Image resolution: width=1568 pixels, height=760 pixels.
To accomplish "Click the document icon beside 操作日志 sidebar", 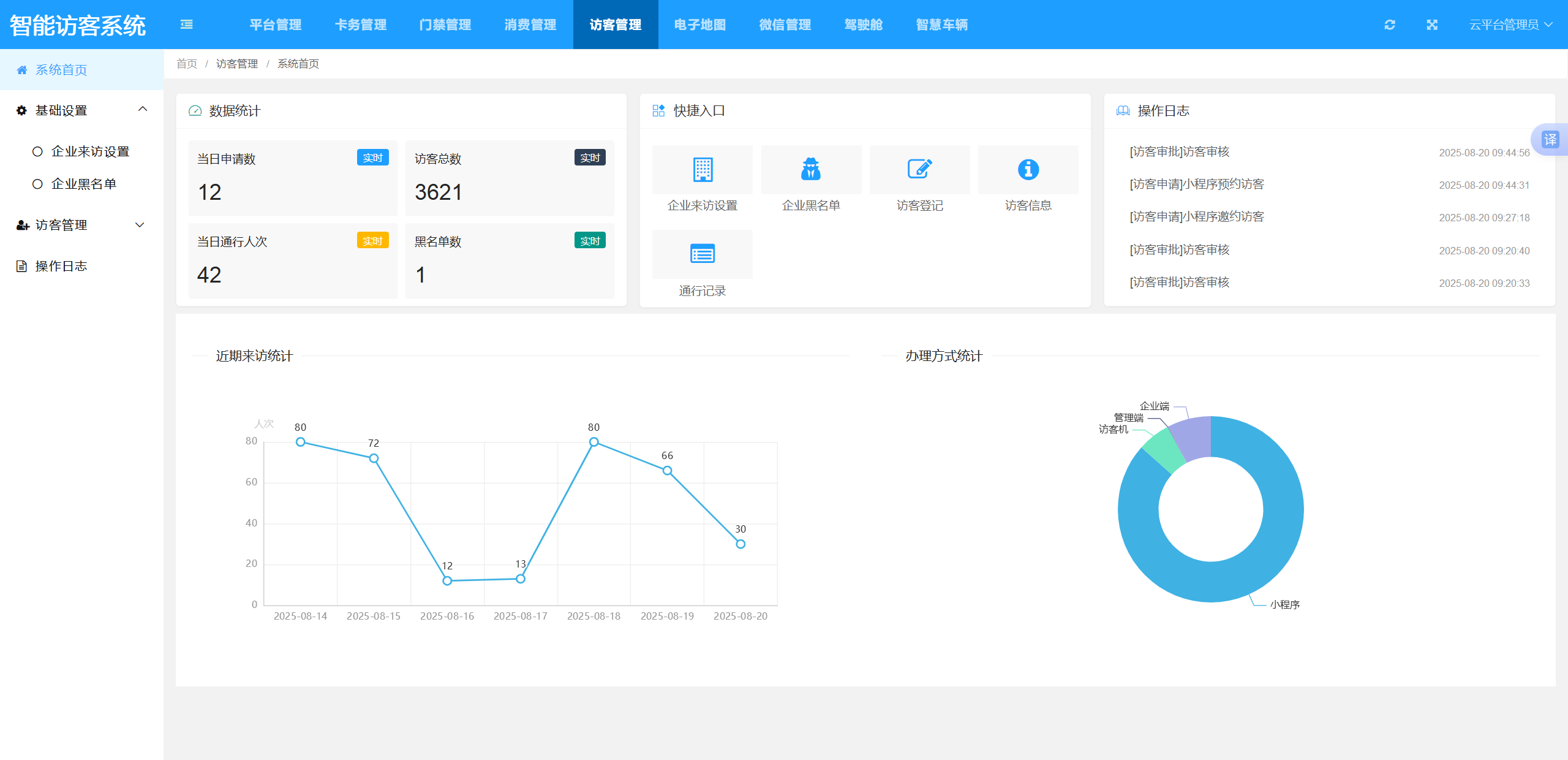I will tap(21, 266).
